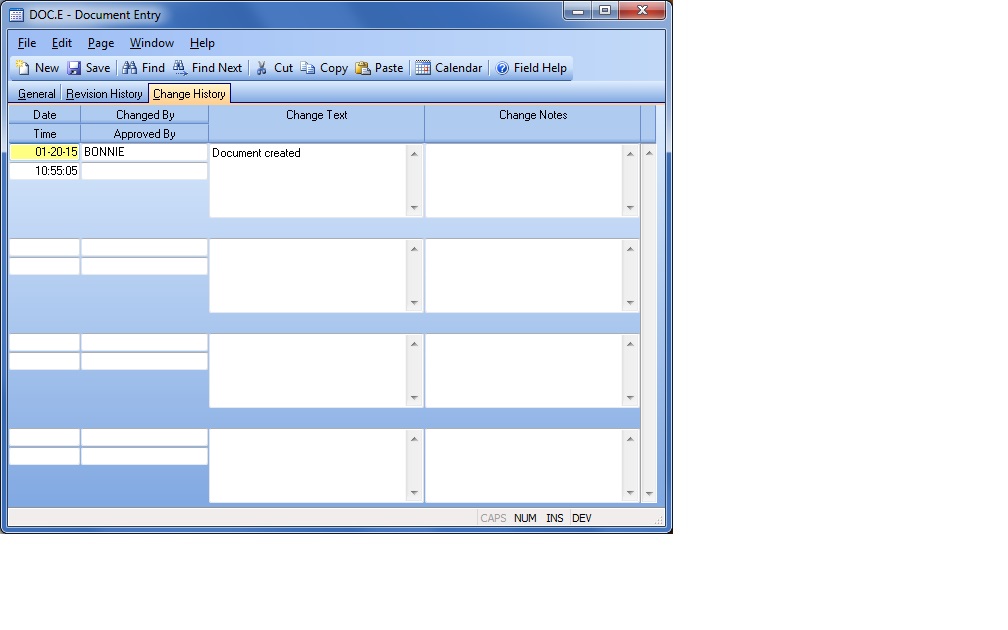Click the Change Notes column header

click(532, 115)
